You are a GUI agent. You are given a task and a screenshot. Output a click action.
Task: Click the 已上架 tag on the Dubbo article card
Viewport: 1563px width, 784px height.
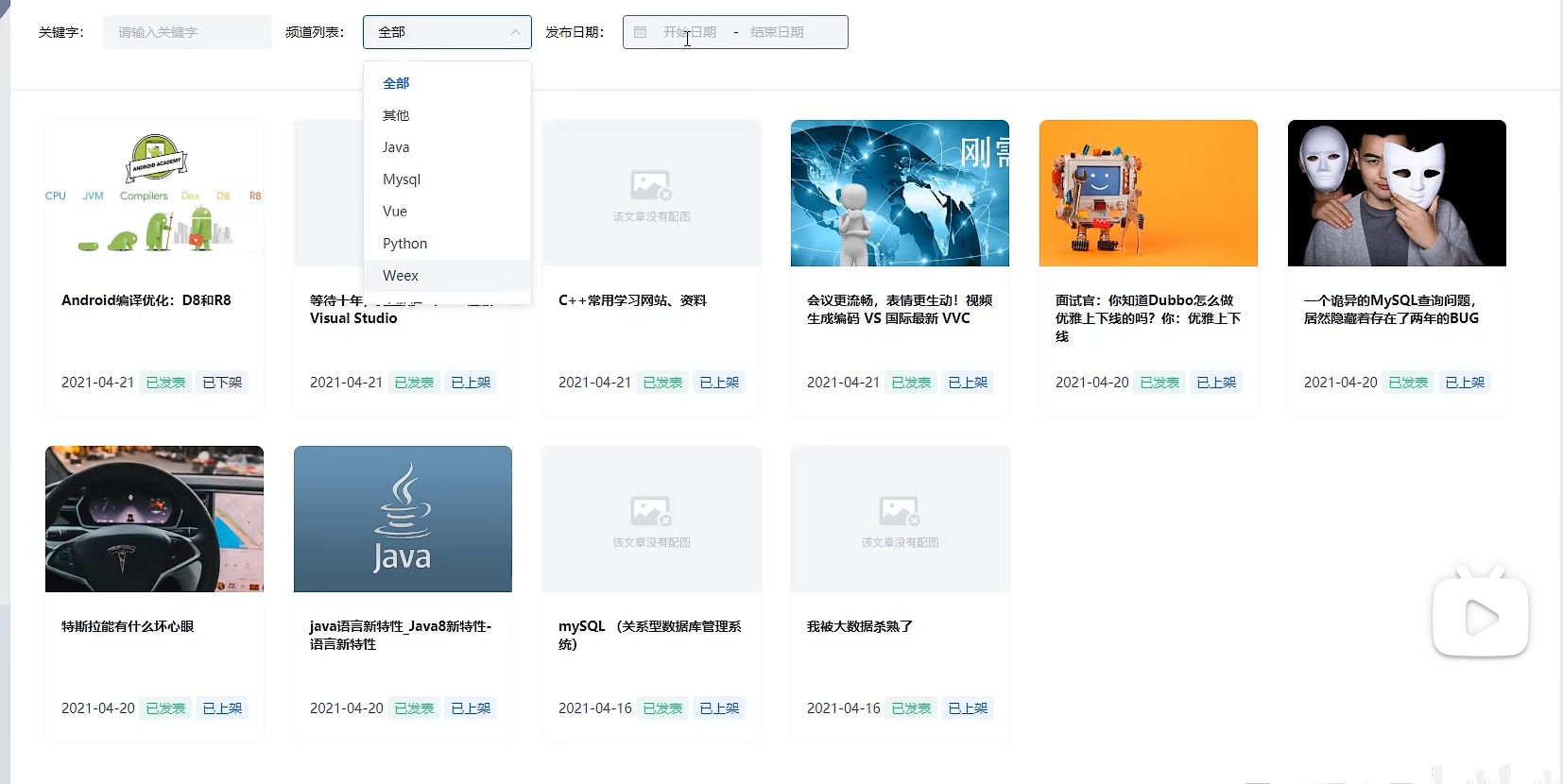pos(1216,383)
